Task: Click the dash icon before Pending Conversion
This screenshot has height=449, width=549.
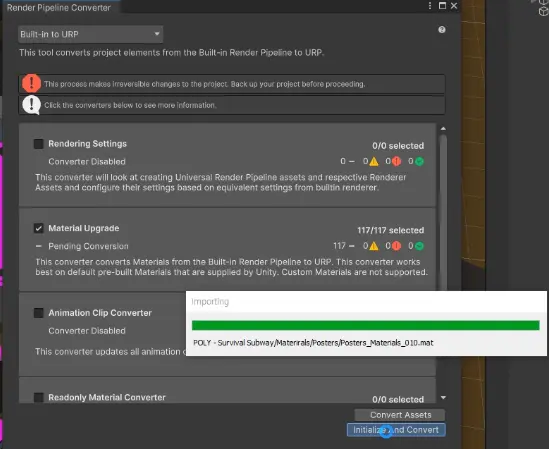Action: 39,246
